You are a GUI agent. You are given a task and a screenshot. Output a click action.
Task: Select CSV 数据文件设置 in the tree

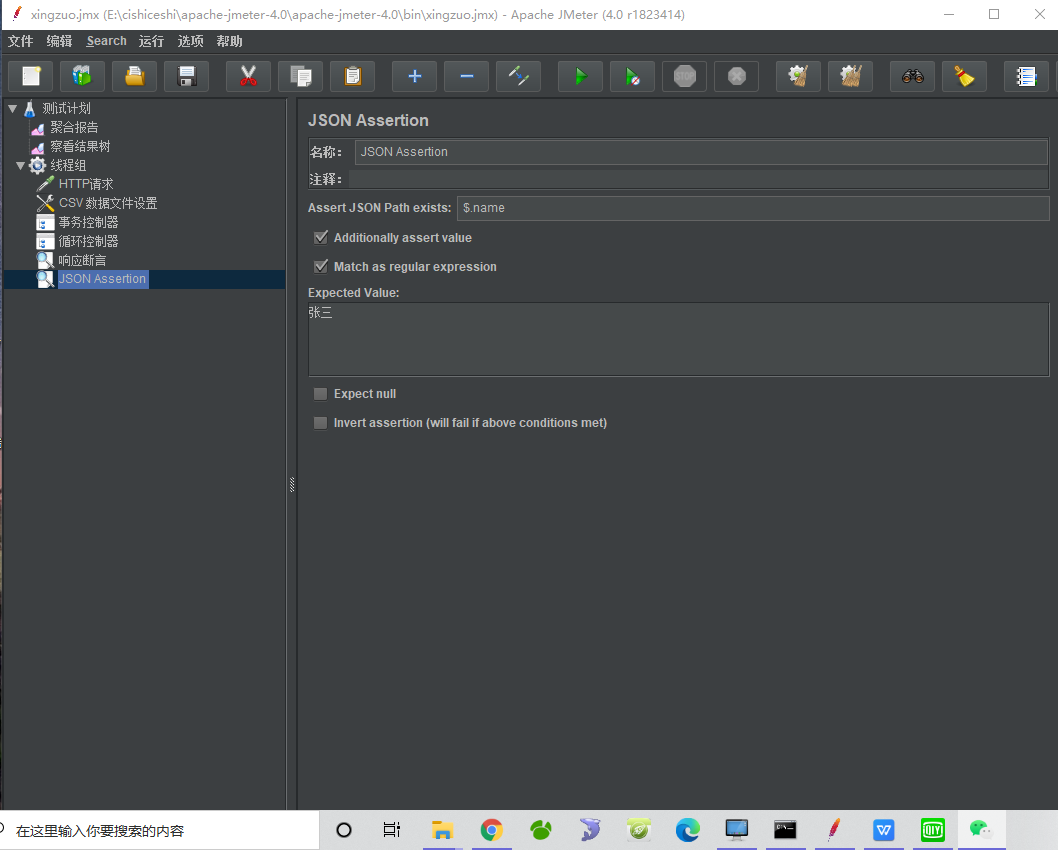pos(107,203)
